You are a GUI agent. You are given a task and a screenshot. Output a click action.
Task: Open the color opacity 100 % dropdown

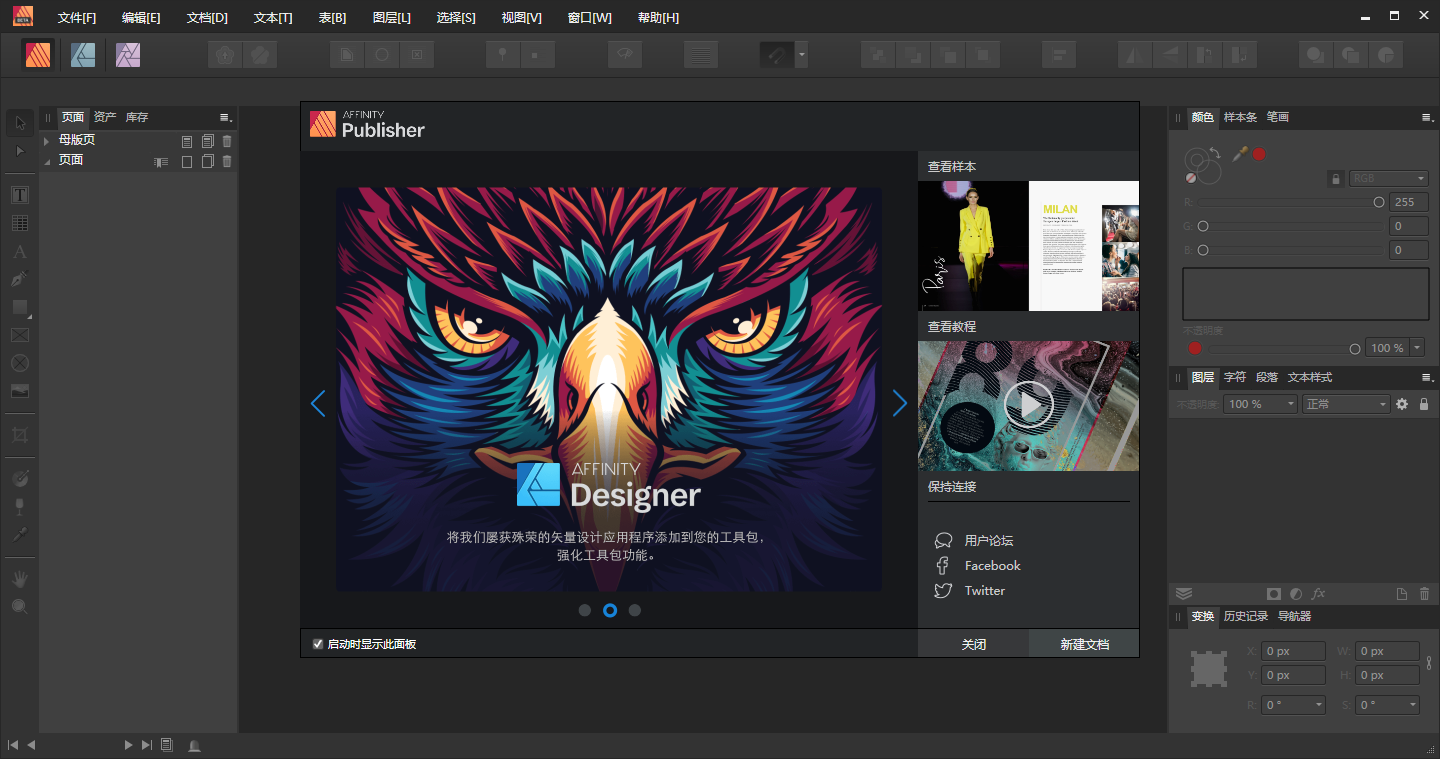1417,348
